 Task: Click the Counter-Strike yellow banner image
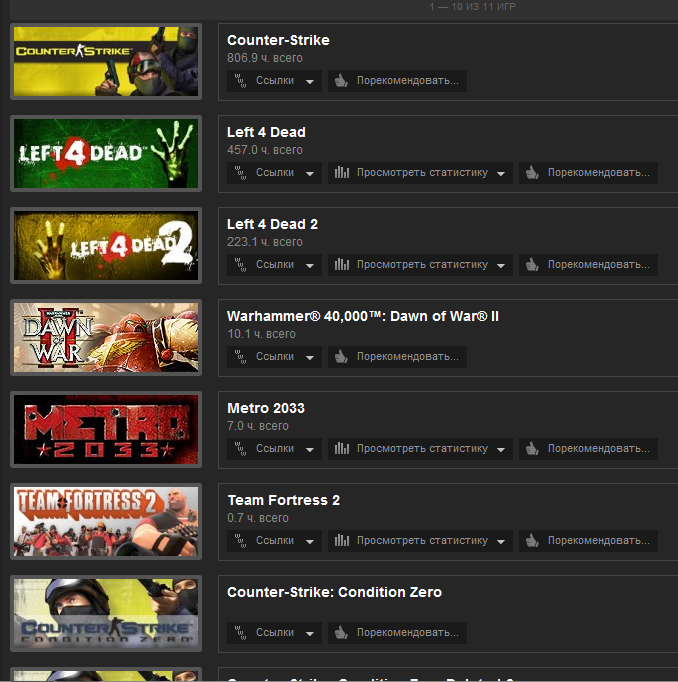[x=106, y=61]
